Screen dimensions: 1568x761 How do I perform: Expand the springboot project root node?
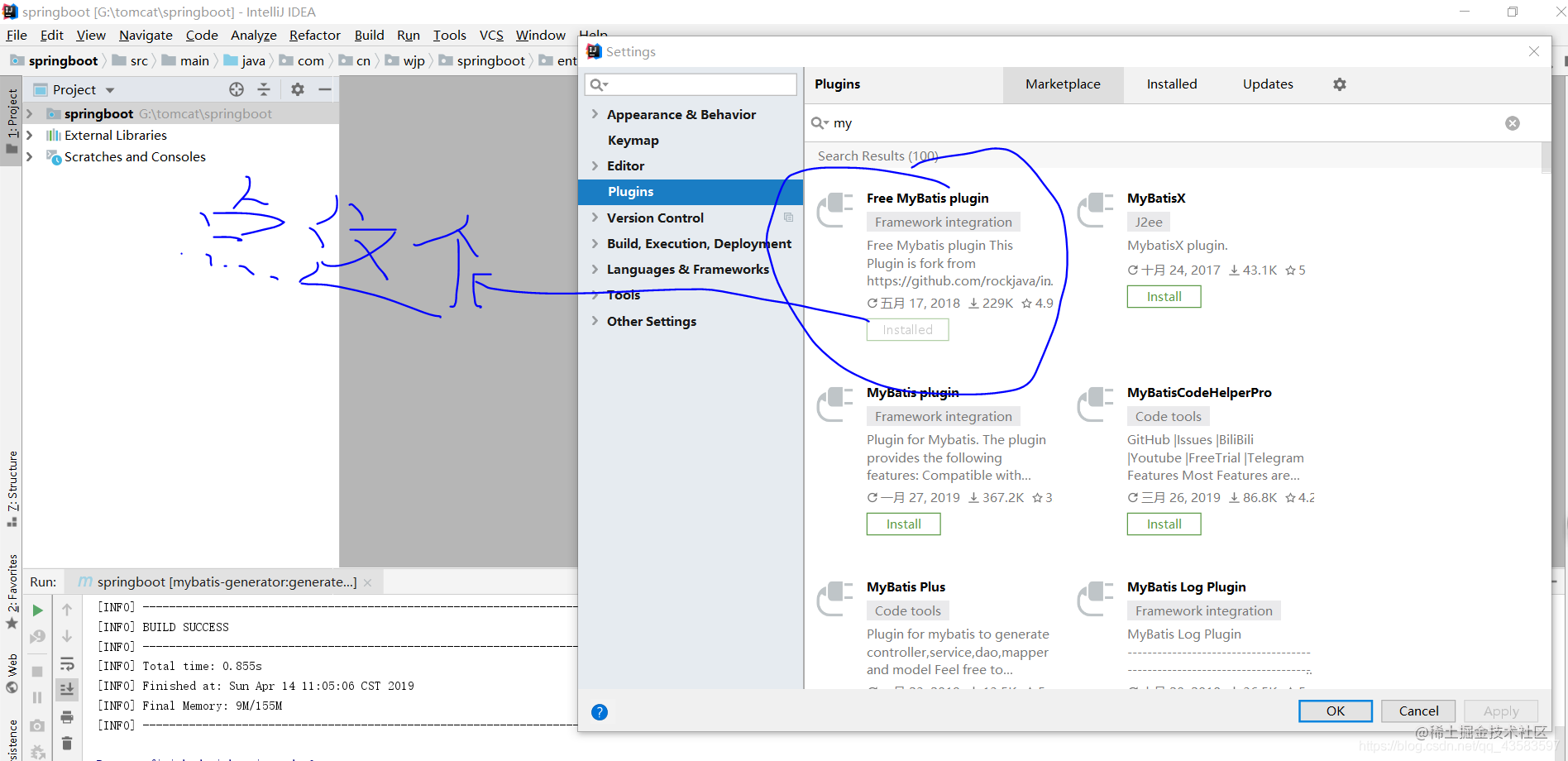coord(30,113)
